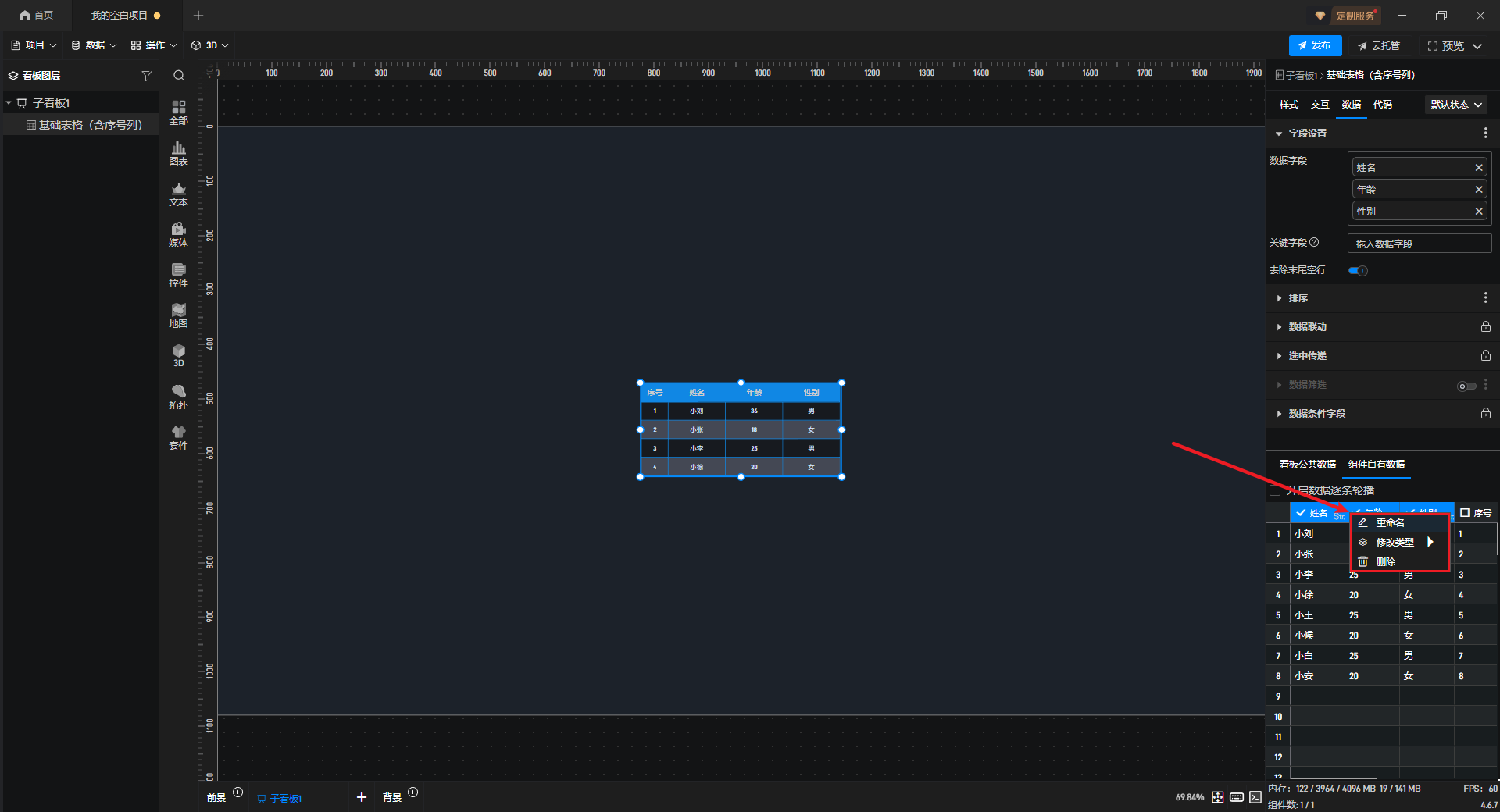
Task: Click the 发布 publish button
Action: 1315,46
